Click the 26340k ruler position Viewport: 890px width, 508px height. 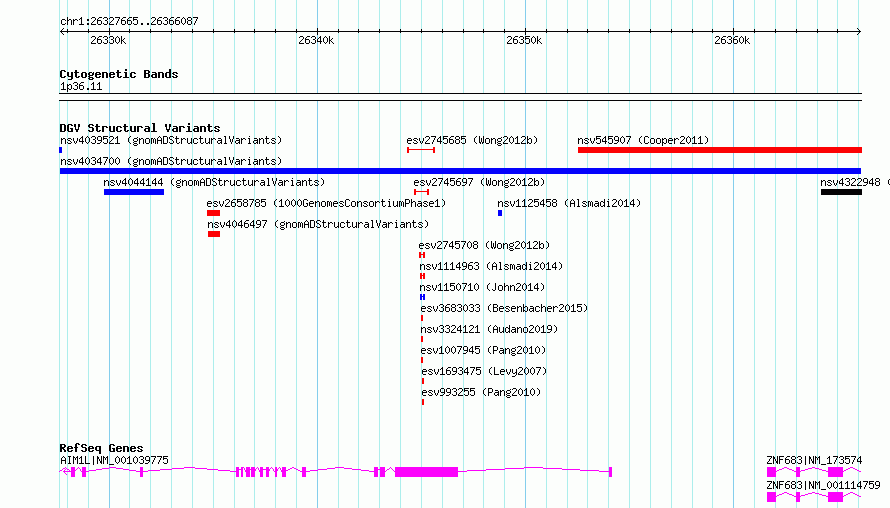coord(316,40)
